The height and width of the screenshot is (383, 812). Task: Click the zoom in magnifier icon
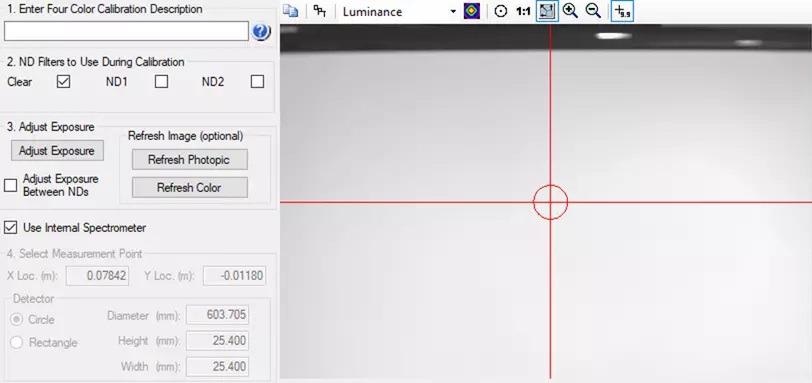570,11
